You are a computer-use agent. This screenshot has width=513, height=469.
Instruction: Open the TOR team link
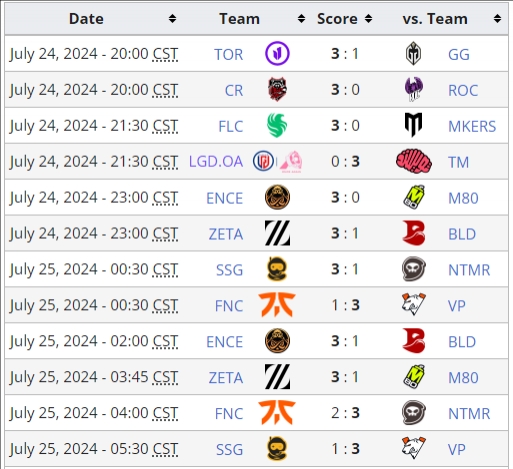(x=228, y=54)
